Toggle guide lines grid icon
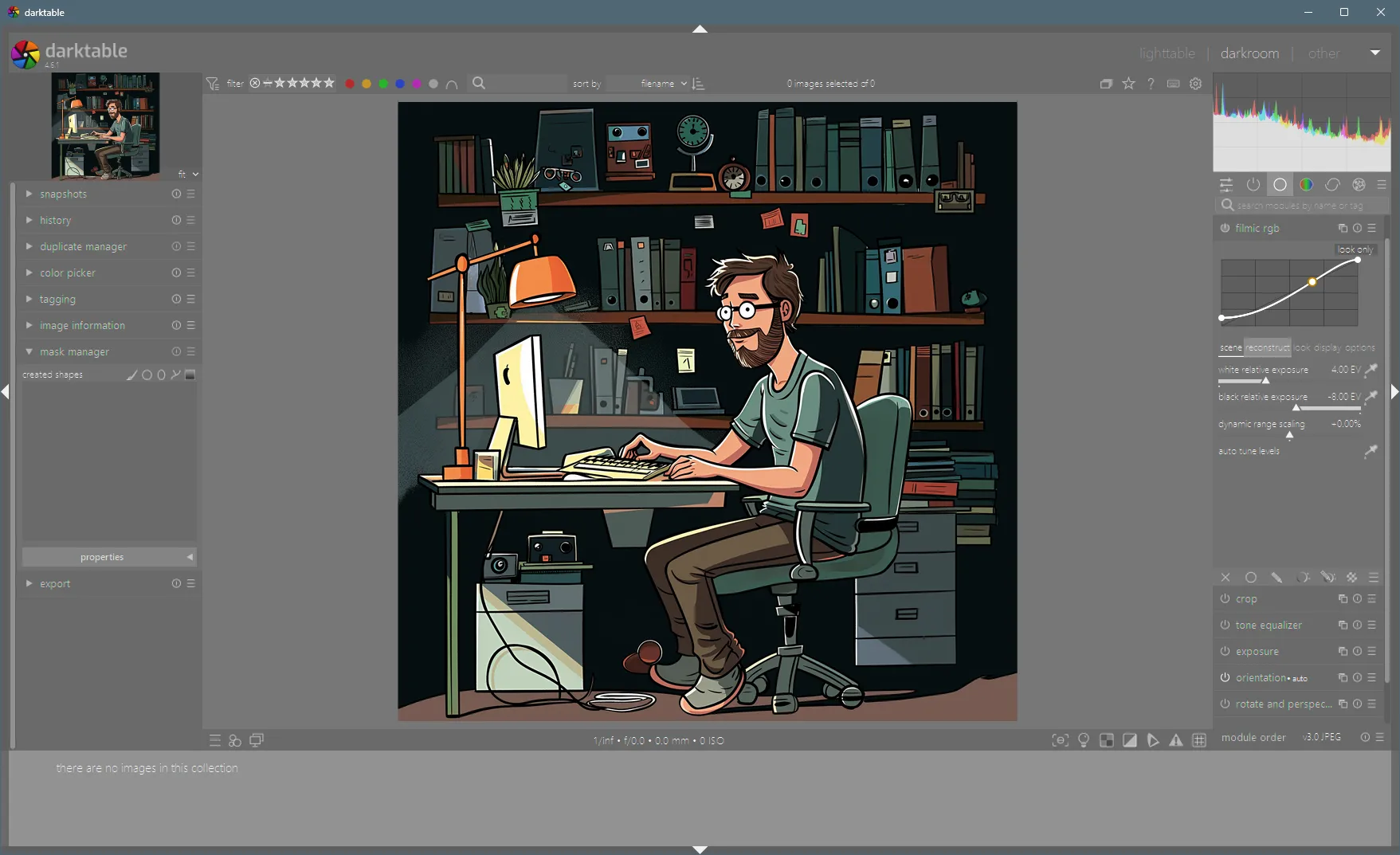The height and width of the screenshot is (855, 1400). [x=1199, y=740]
